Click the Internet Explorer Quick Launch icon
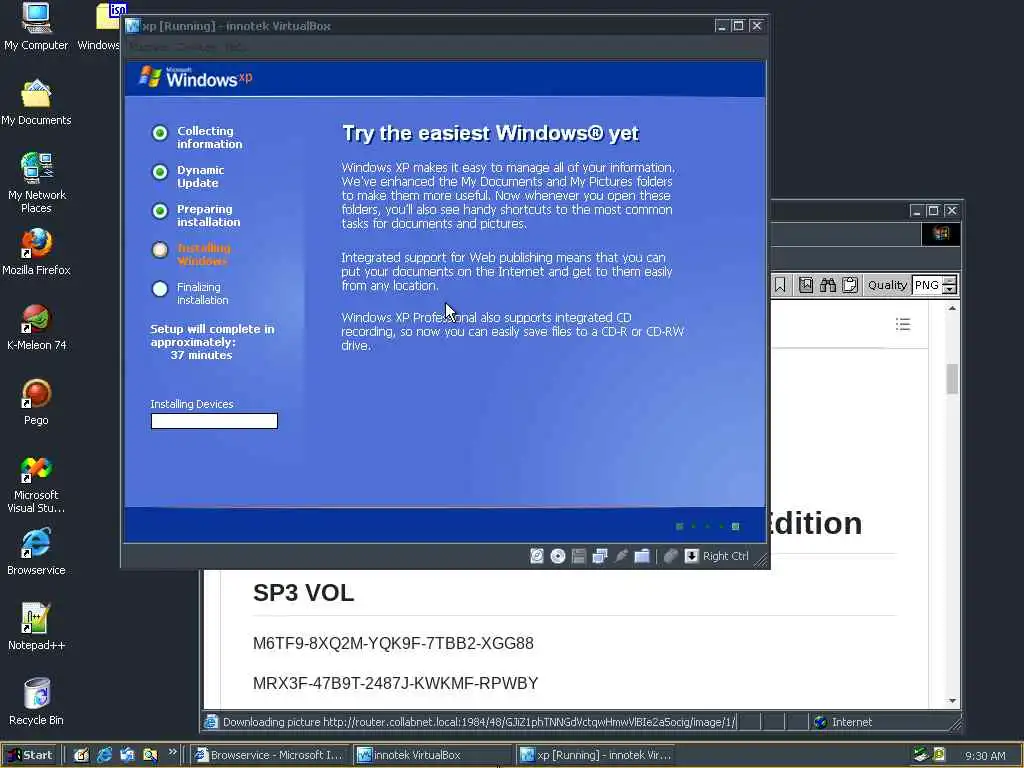Image resolution: width=1024 pixels, height=768 pixels. coord(104,755)
